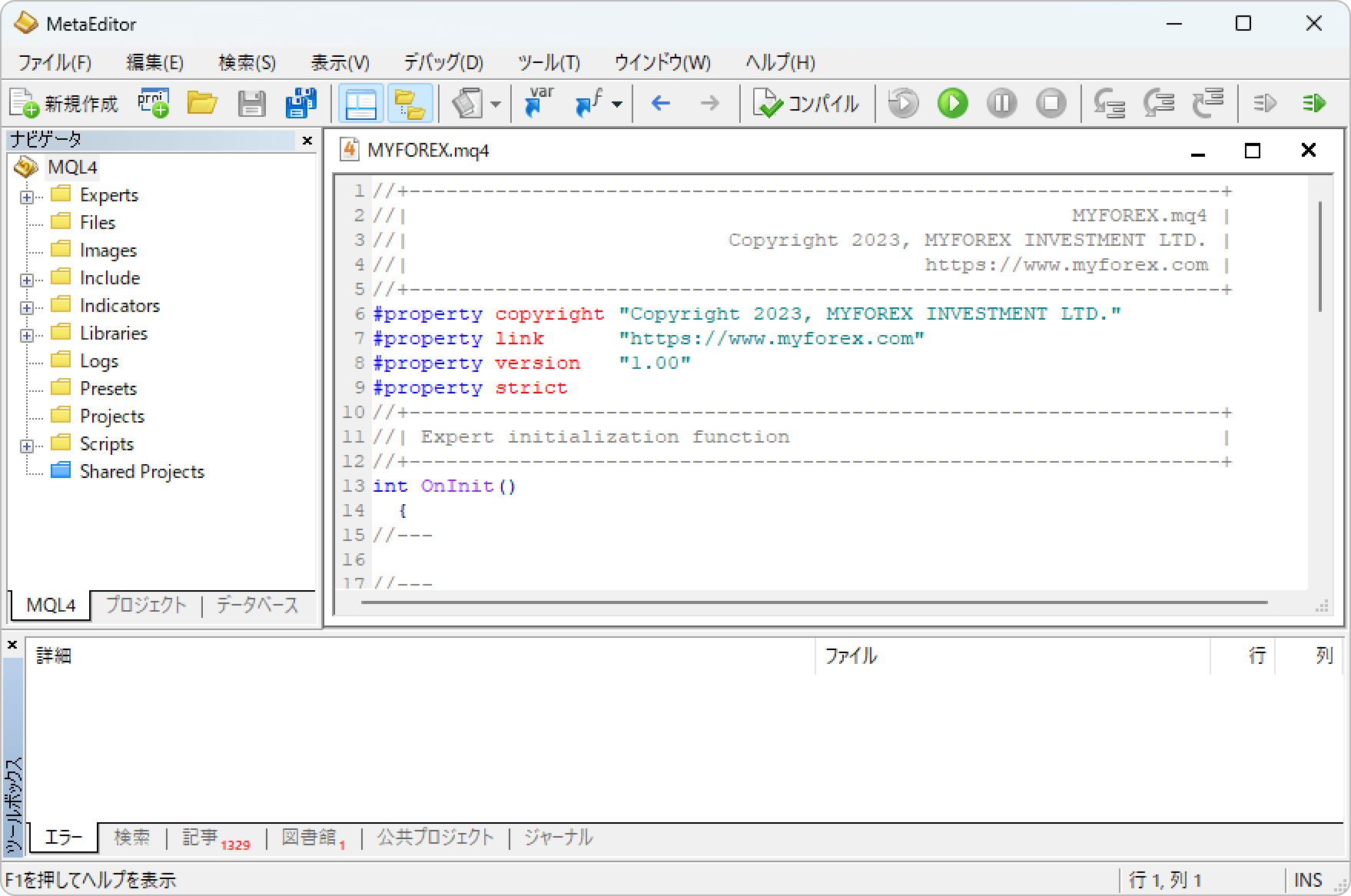This screenshot has width=1351, height=896.
Task: Click the styler icon in toolbar
Action: click(x=467, y=103)
